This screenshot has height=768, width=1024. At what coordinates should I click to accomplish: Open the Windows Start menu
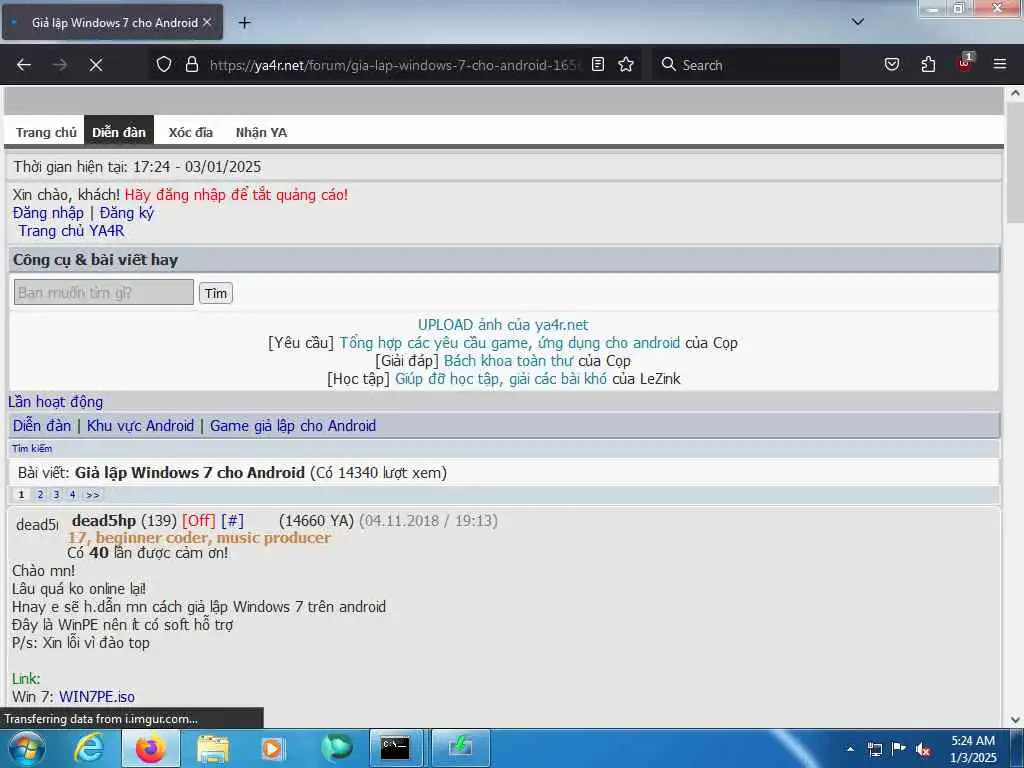27,748
